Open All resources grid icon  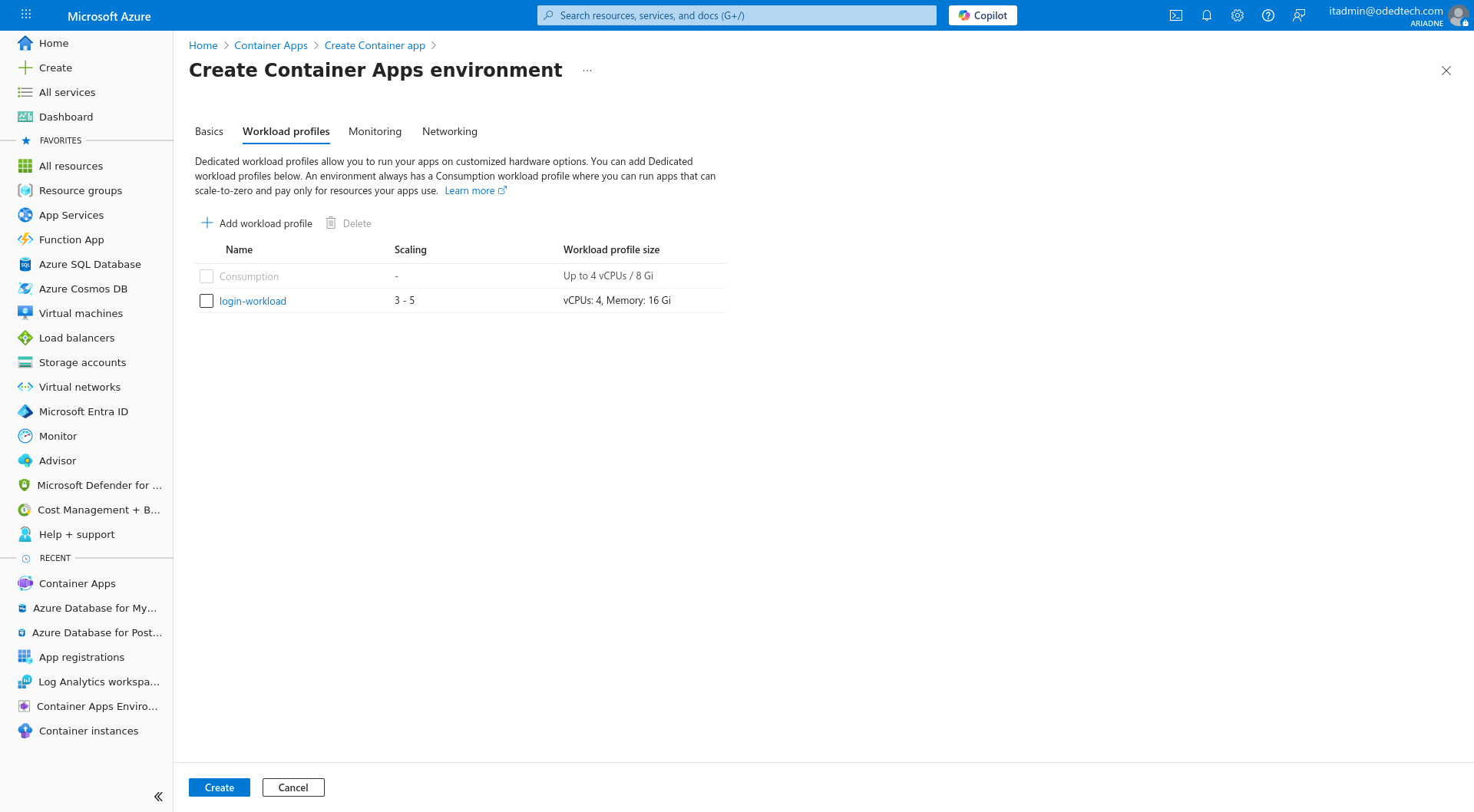pos(25,166)
